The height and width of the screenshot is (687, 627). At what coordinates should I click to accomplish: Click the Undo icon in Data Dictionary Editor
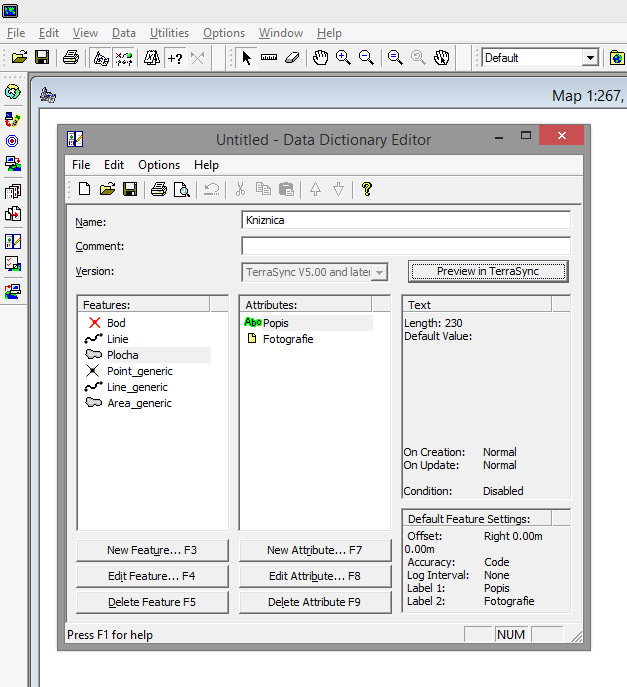click(x=212, y=189)
